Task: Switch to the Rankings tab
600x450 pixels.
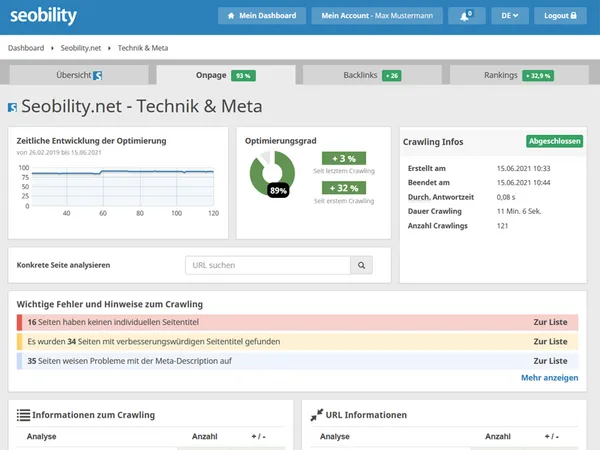Action: 518,75
